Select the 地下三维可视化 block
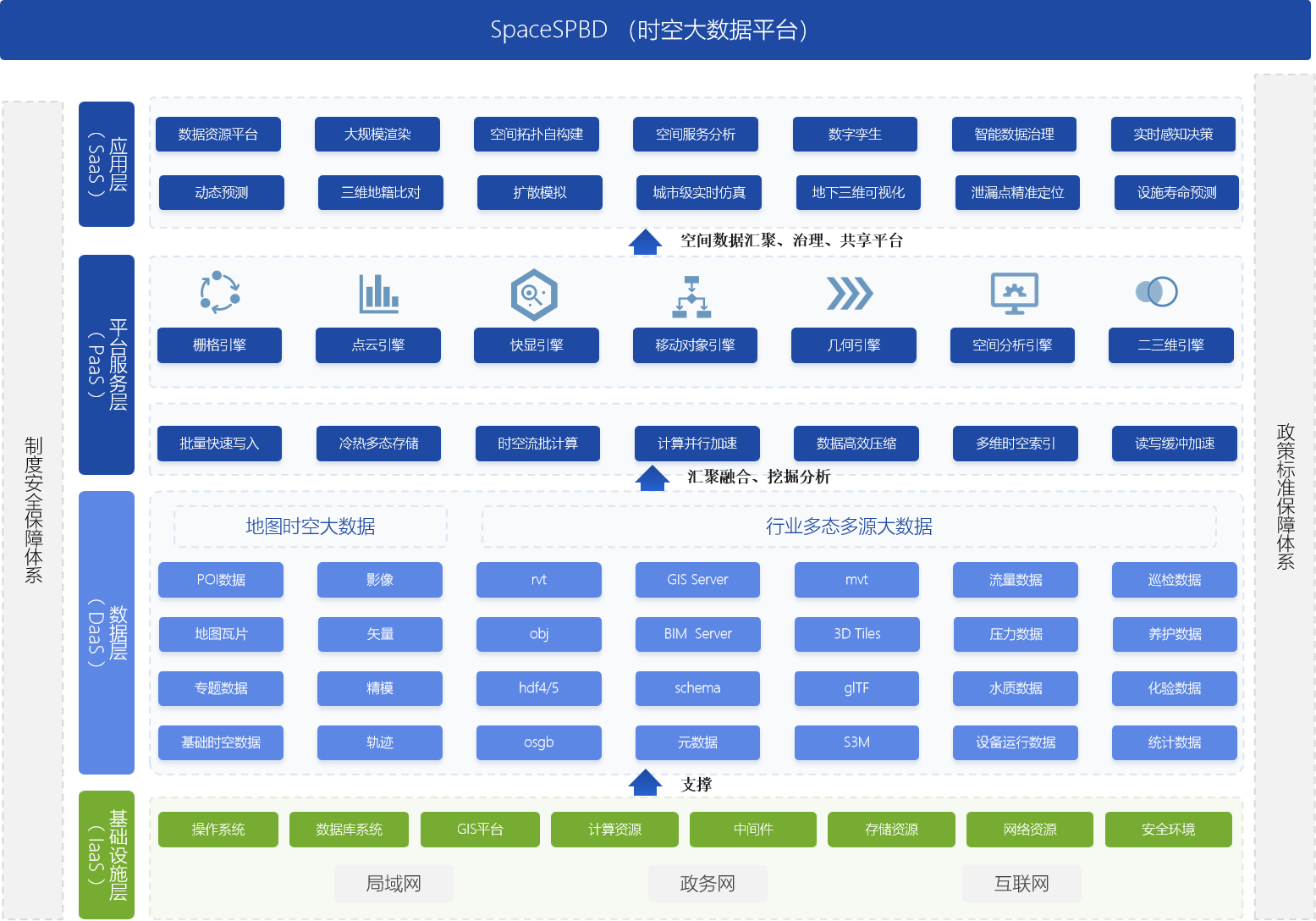Image resolution: width=1316 pixels, height=921 pixels. click(858, 192)
